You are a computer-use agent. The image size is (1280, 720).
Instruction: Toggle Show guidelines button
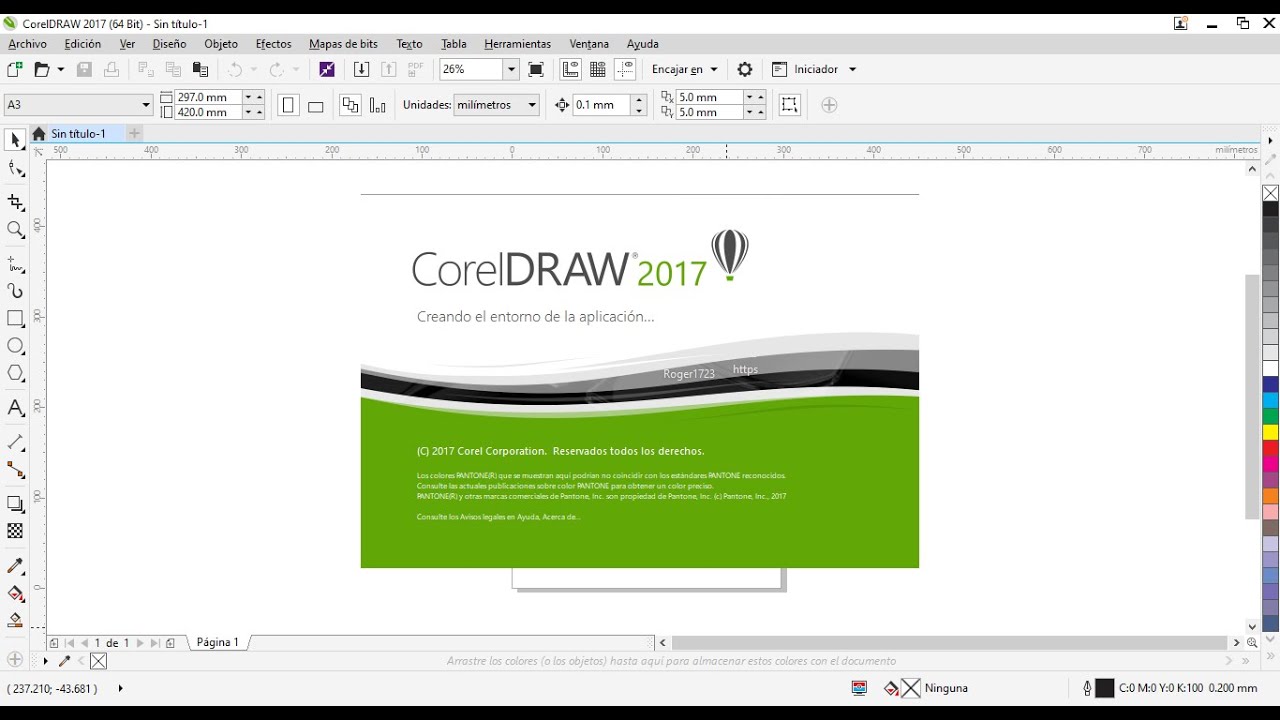coord(625,69)
